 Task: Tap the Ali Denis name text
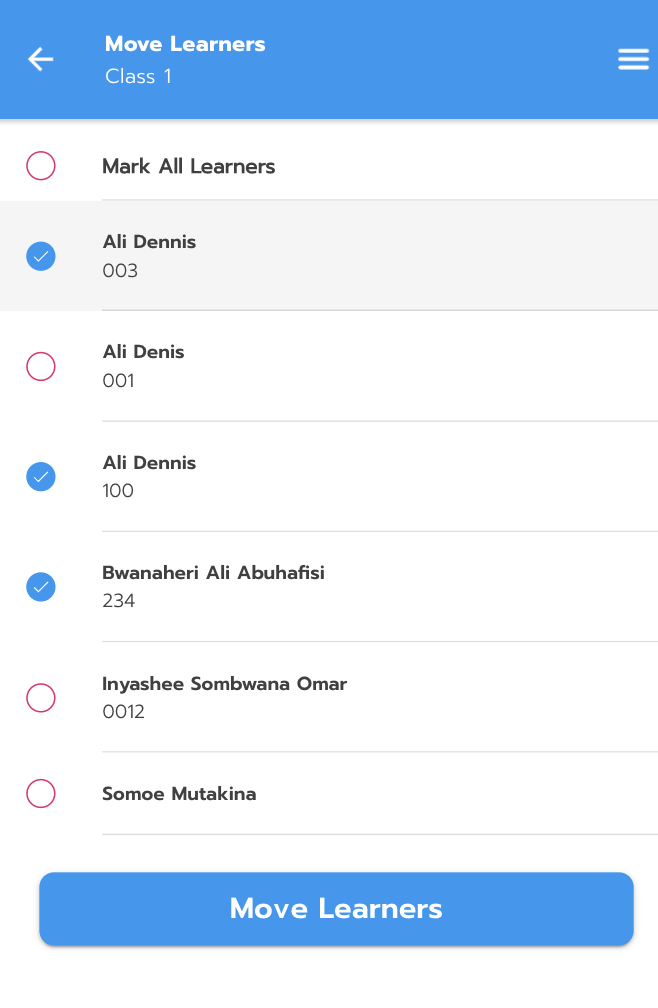click(x=143, y=352)
